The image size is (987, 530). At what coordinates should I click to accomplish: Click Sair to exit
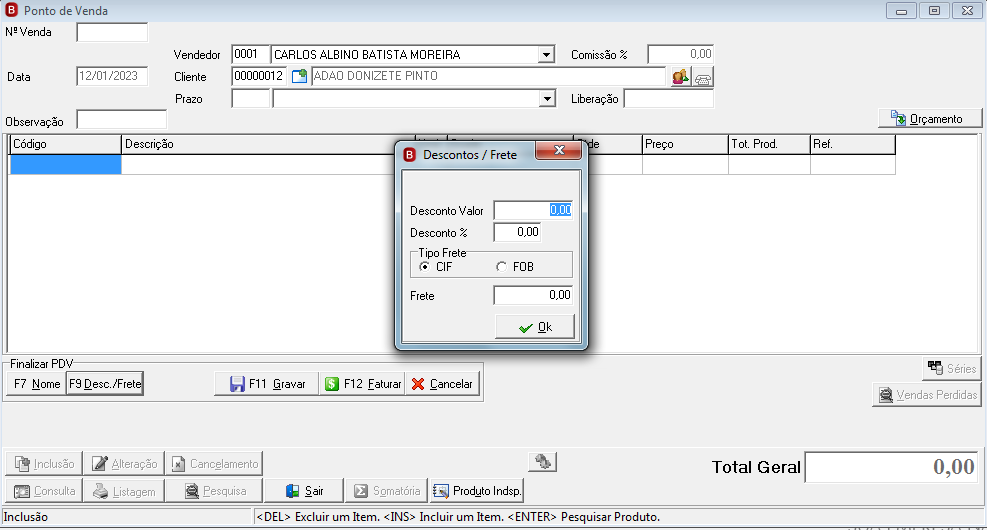click(x=304, y=491)
